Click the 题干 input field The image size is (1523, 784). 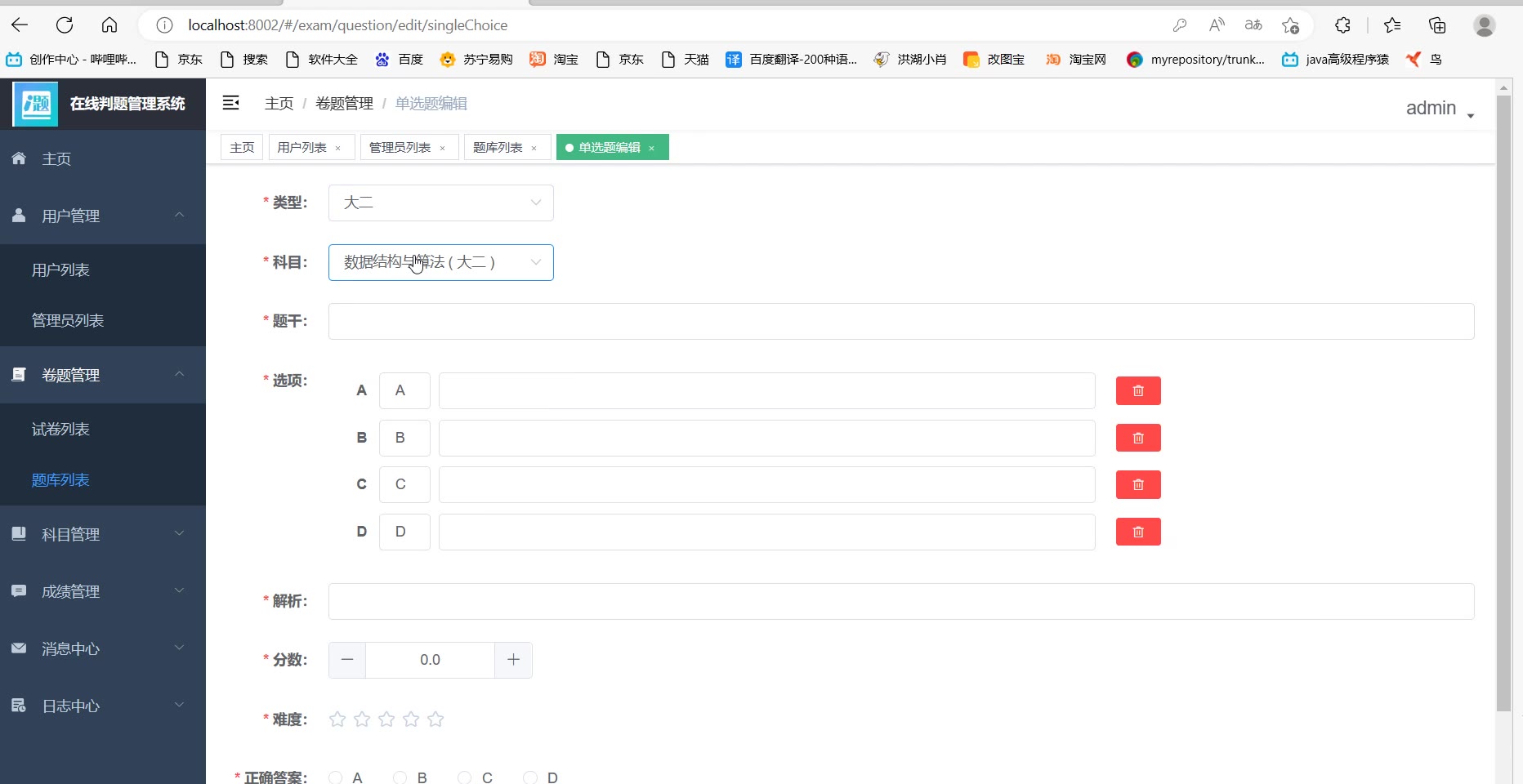[x=901, y=321]
